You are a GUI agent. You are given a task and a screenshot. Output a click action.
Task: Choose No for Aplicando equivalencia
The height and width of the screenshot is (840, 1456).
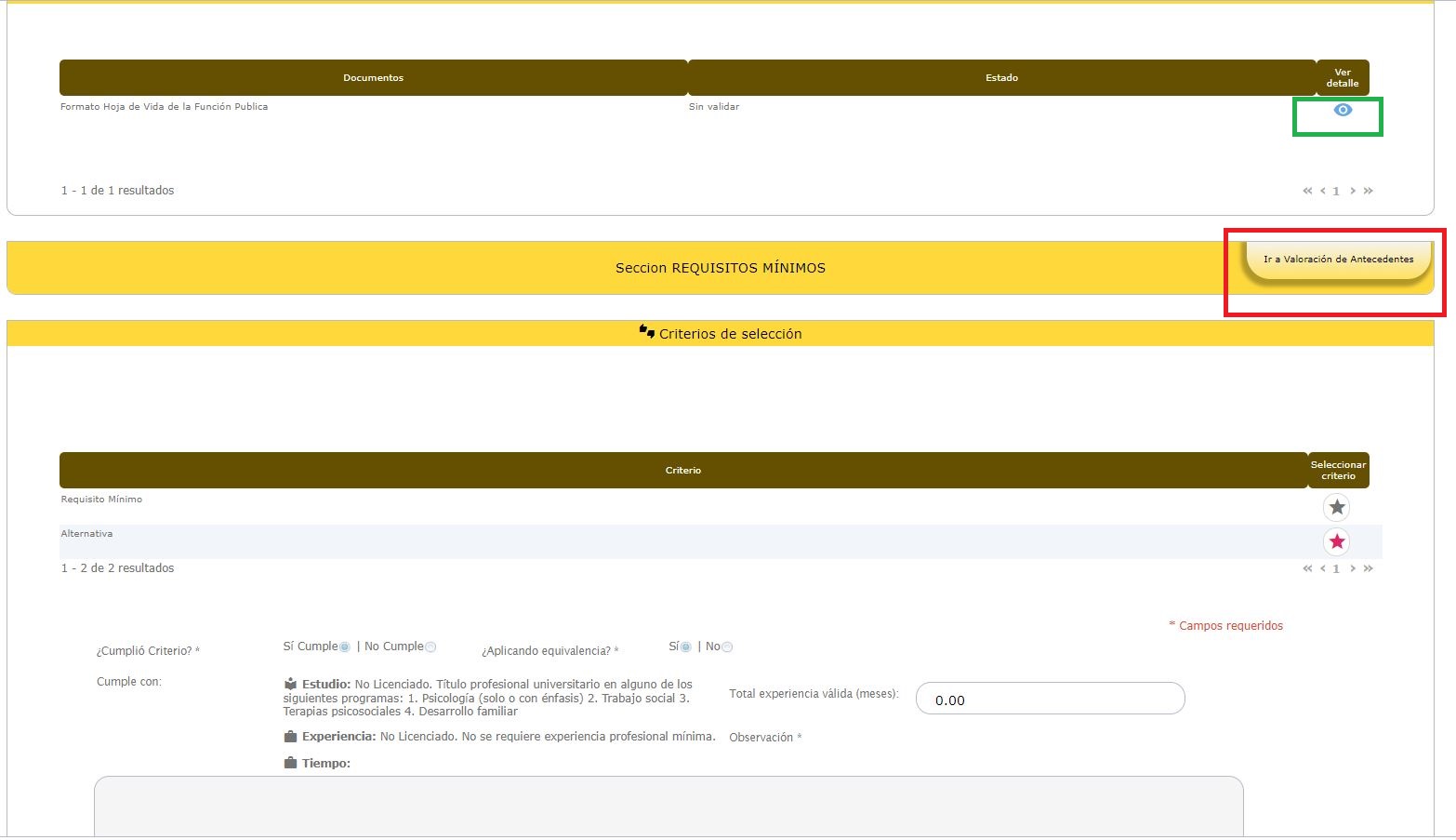coord(727,647)
